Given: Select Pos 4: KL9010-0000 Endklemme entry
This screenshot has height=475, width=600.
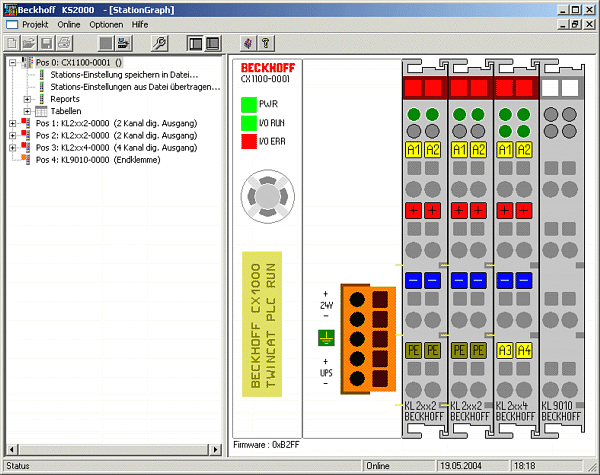Looking at the screenshot, I should 96,159.
